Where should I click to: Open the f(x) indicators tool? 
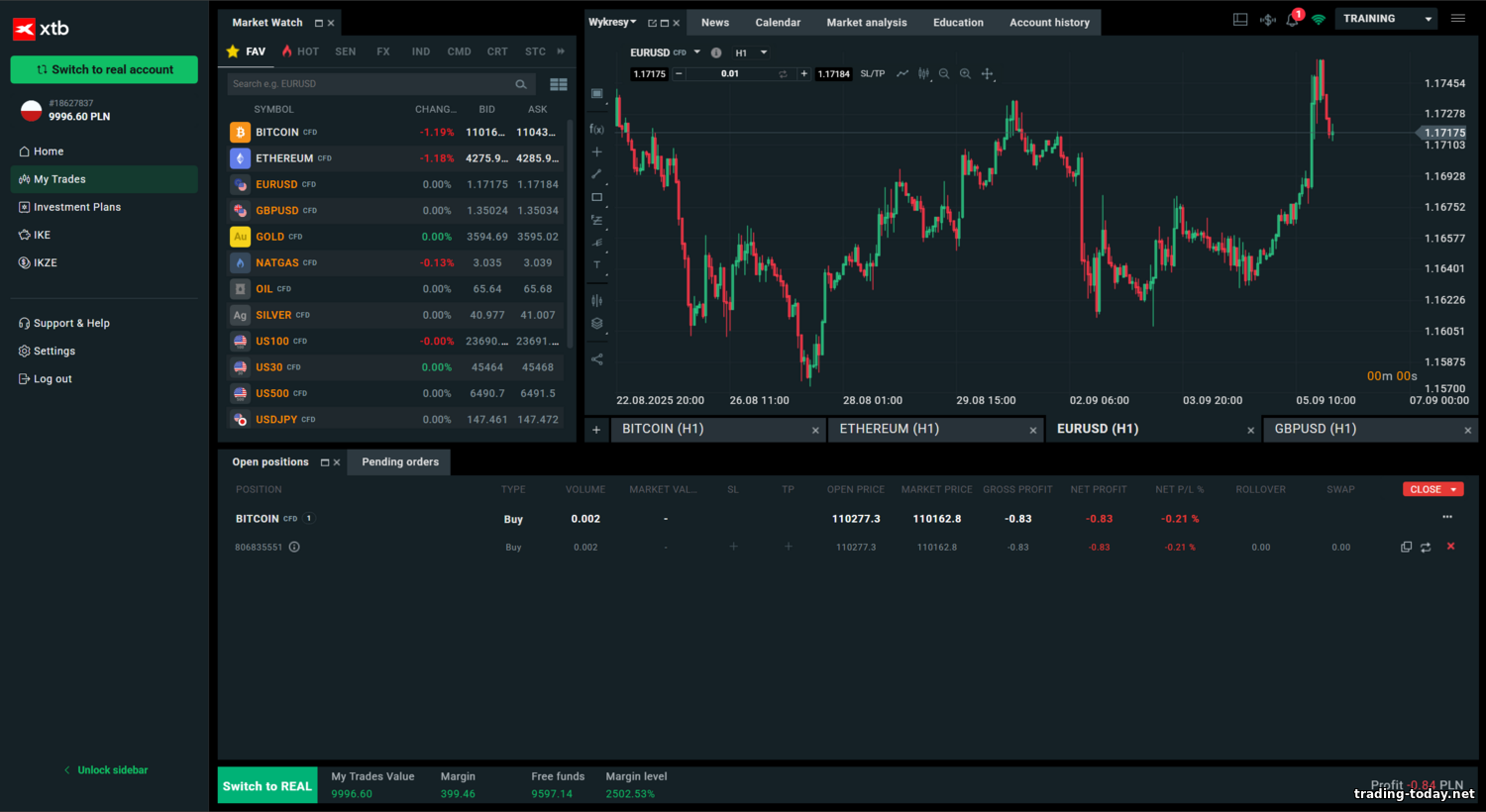coord(596,129)
